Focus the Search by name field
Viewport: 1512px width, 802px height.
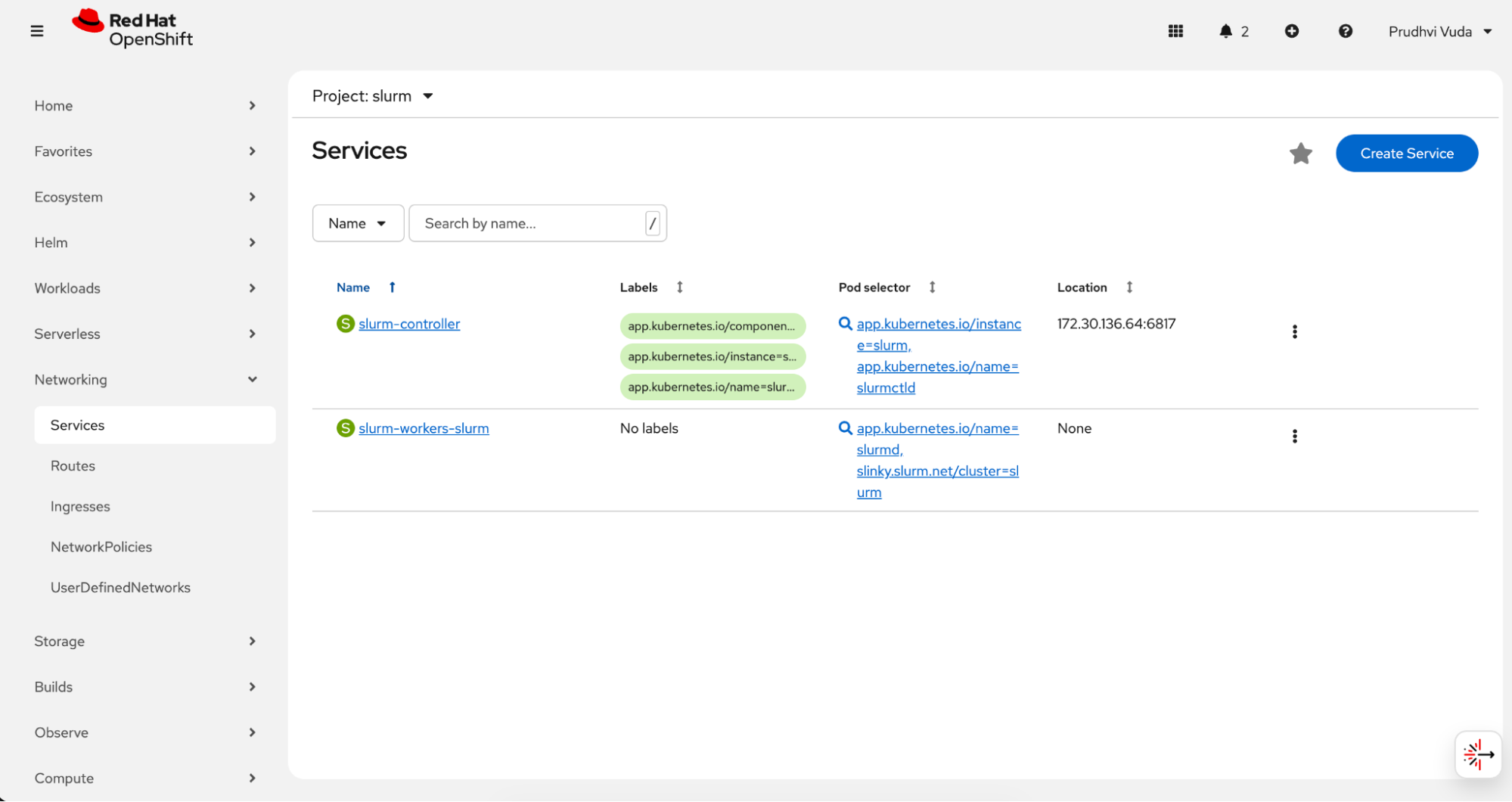click(x=529, y=223)
